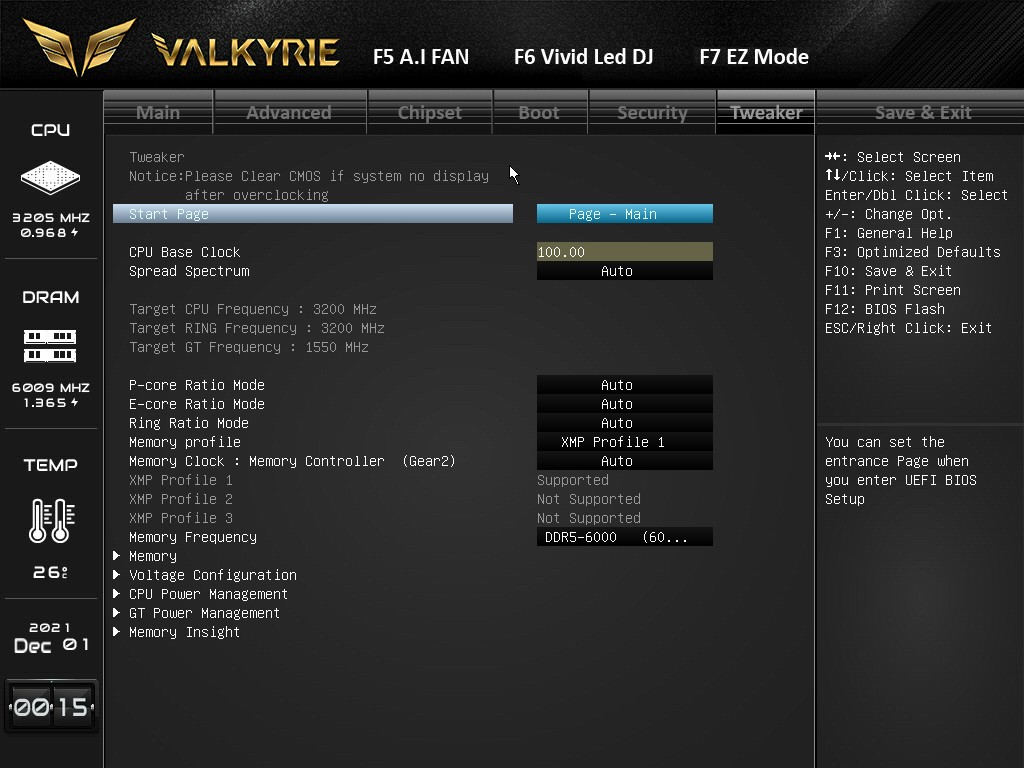Viewport: 1024px width, 768px height.
Task: Click the ESC/Right Click: Exit line
Action: point(908,327)
